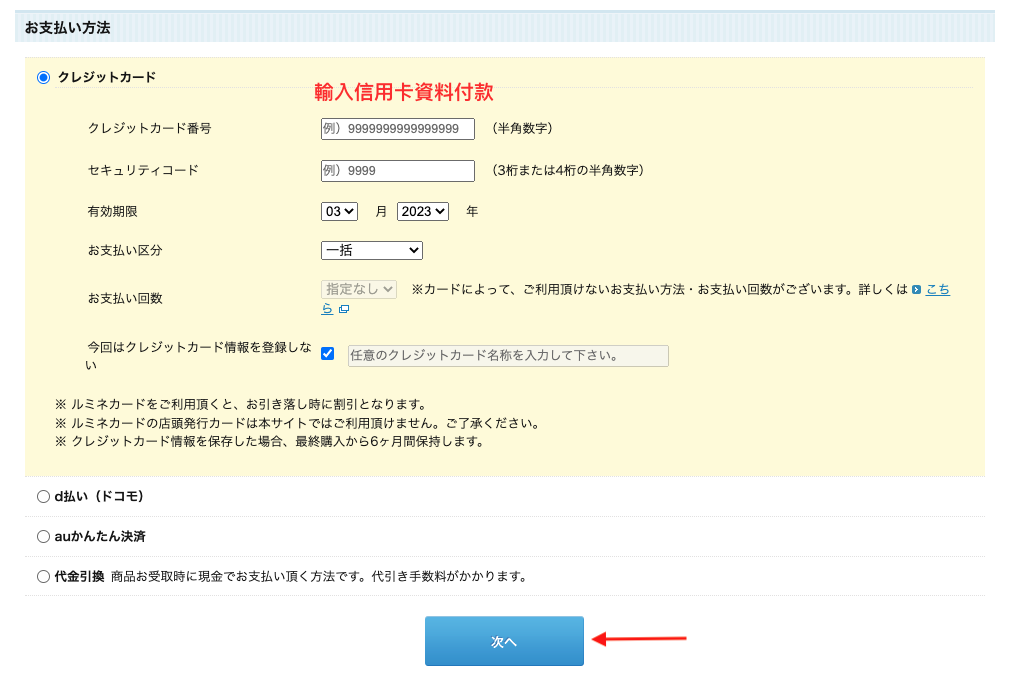This screenshot has width=1014, height=678.
Task: Click the お支払い方法 section header
Action: pos(66,27)
